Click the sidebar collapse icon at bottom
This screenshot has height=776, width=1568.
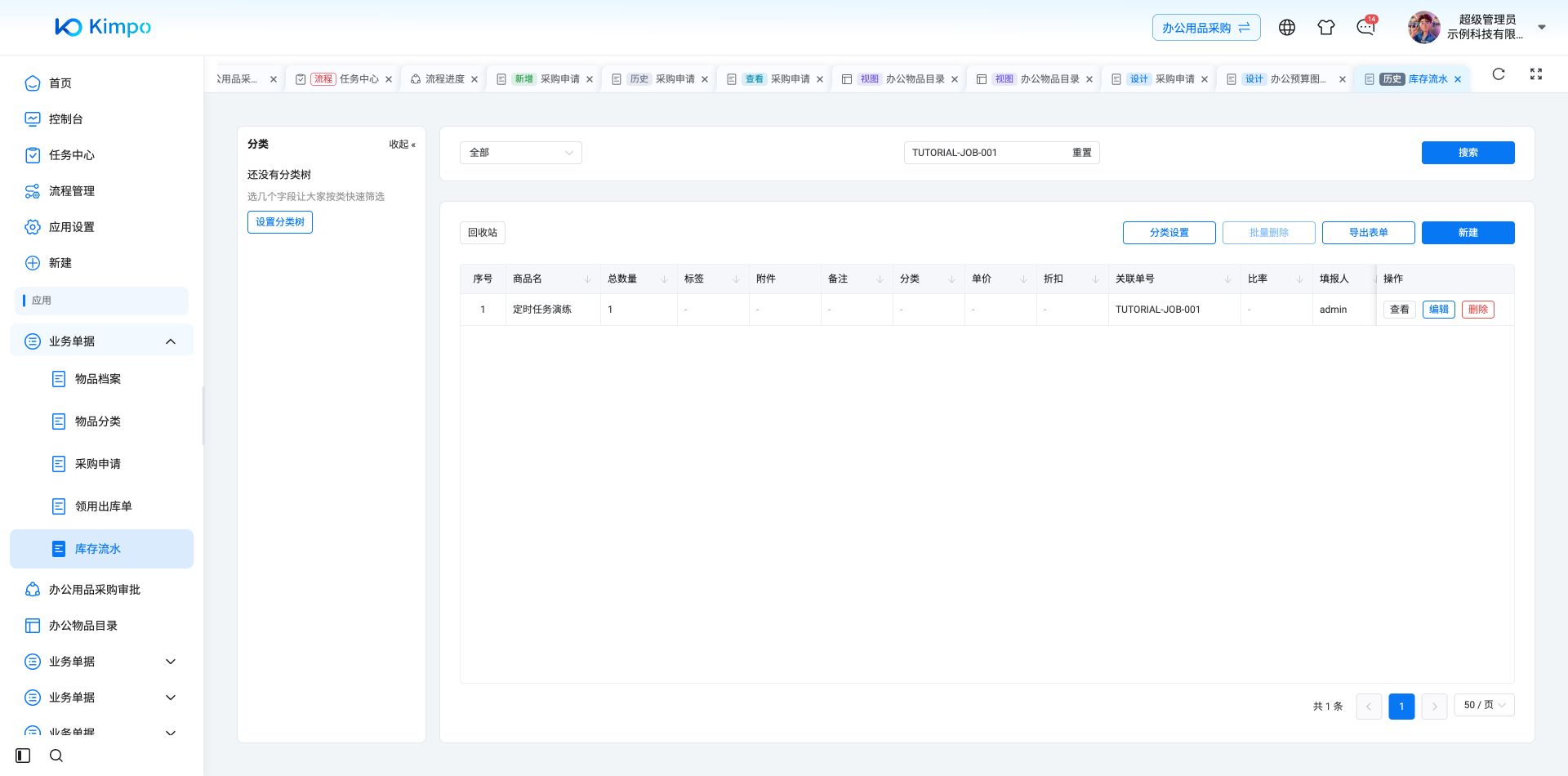pos(23,756)
